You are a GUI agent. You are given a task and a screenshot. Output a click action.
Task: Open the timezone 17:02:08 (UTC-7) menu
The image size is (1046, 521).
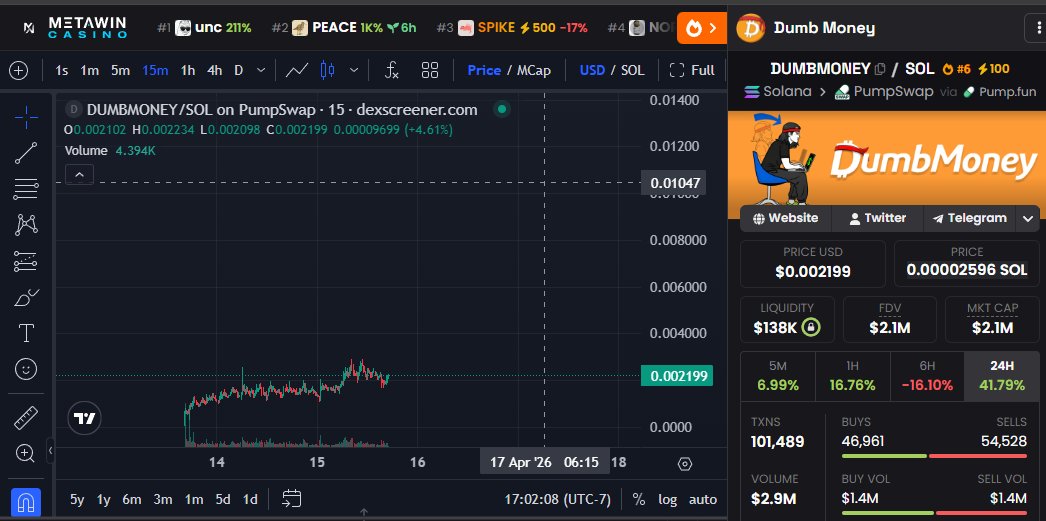tap(557, 499)
